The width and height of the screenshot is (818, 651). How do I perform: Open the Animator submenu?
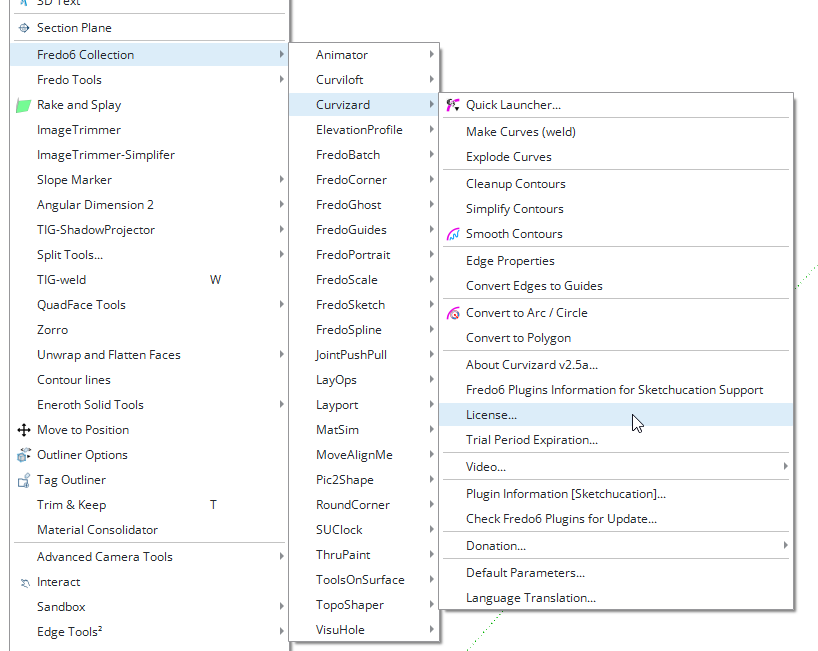[x=364, y=55]
